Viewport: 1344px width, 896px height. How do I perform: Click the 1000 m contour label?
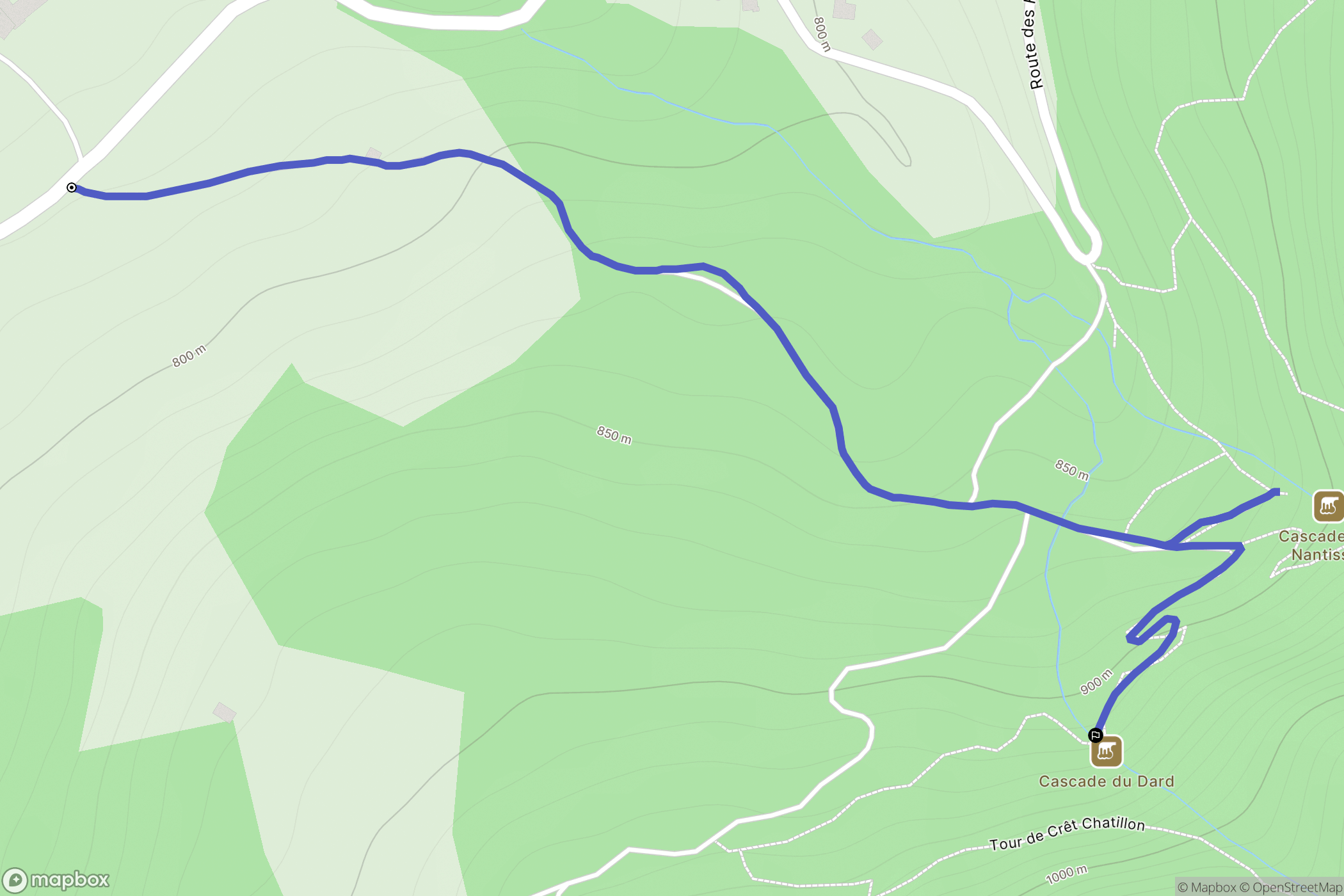(1066, 874)
